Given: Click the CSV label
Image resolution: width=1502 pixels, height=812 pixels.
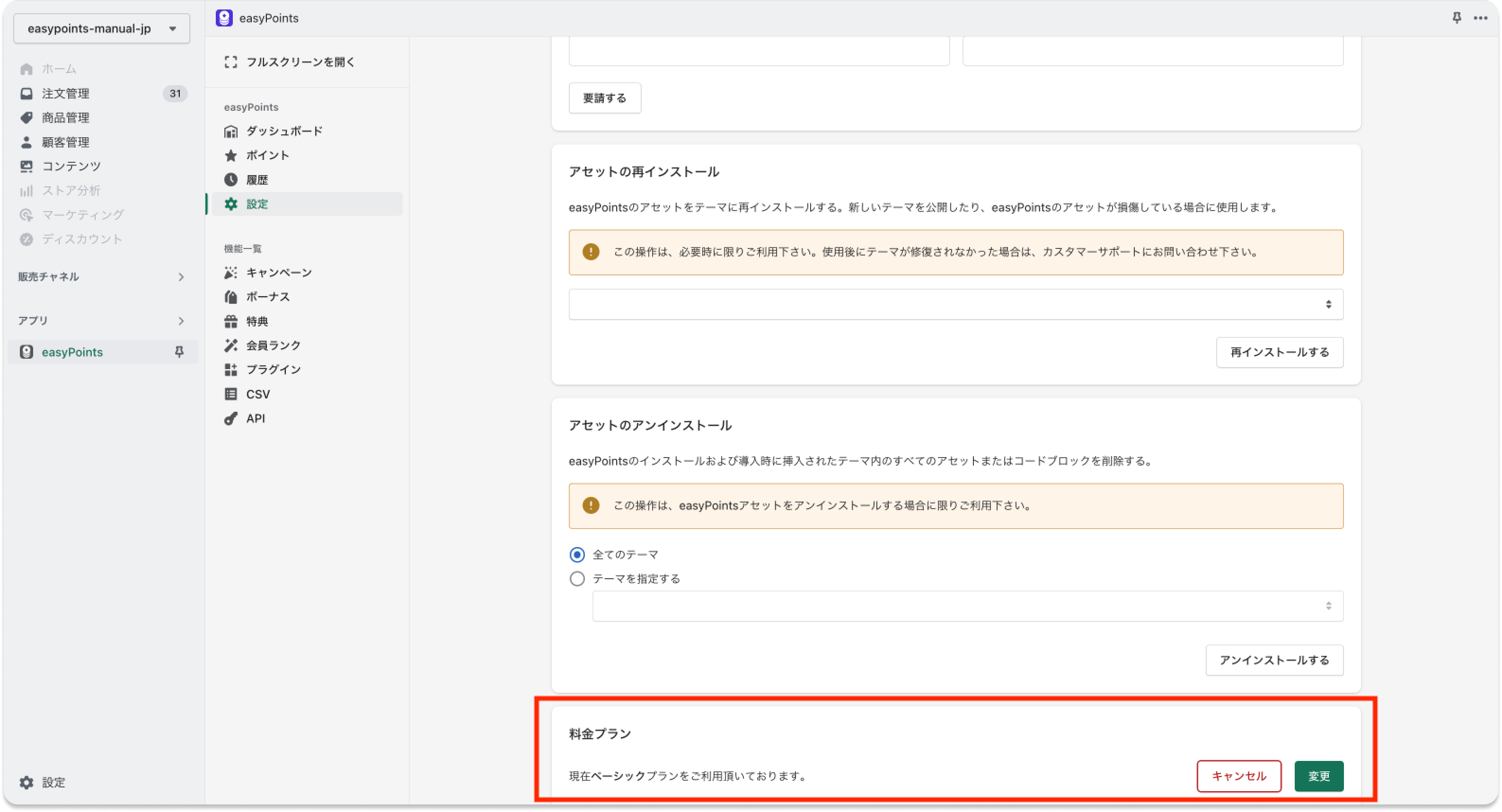Looking at the screenshot, I should tap(258, 394).
